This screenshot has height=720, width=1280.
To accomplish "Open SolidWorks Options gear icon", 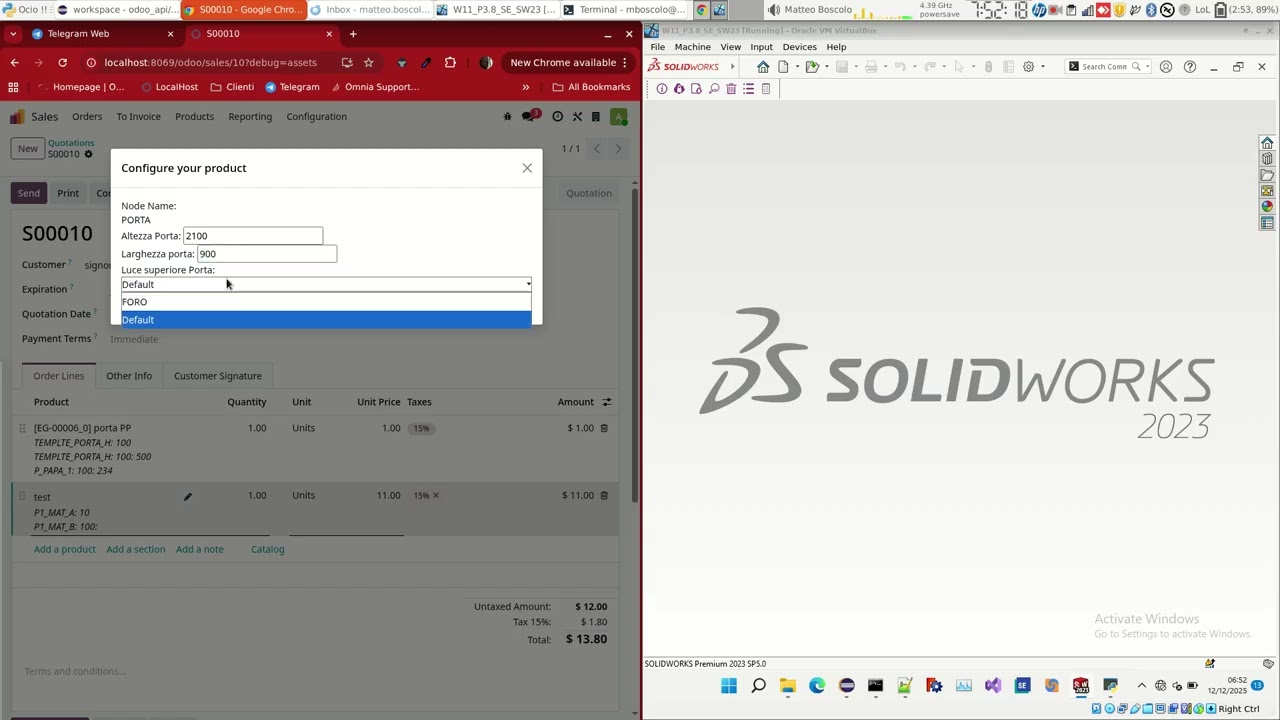I will point(1028,67).
